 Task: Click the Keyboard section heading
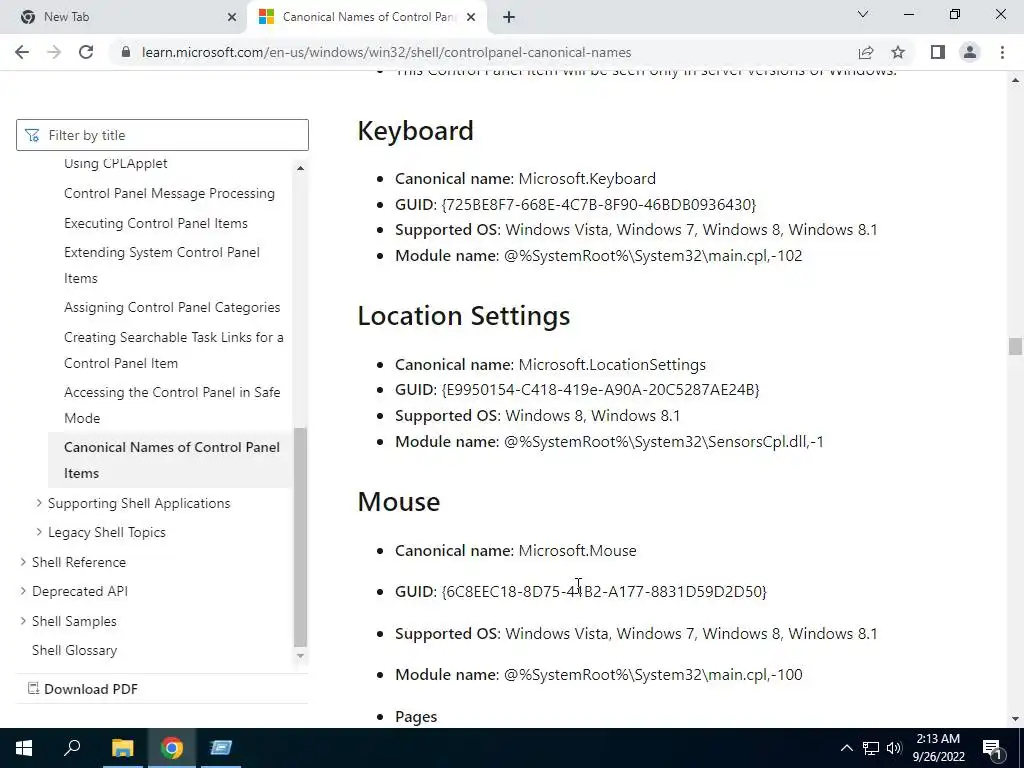(415, 131)
